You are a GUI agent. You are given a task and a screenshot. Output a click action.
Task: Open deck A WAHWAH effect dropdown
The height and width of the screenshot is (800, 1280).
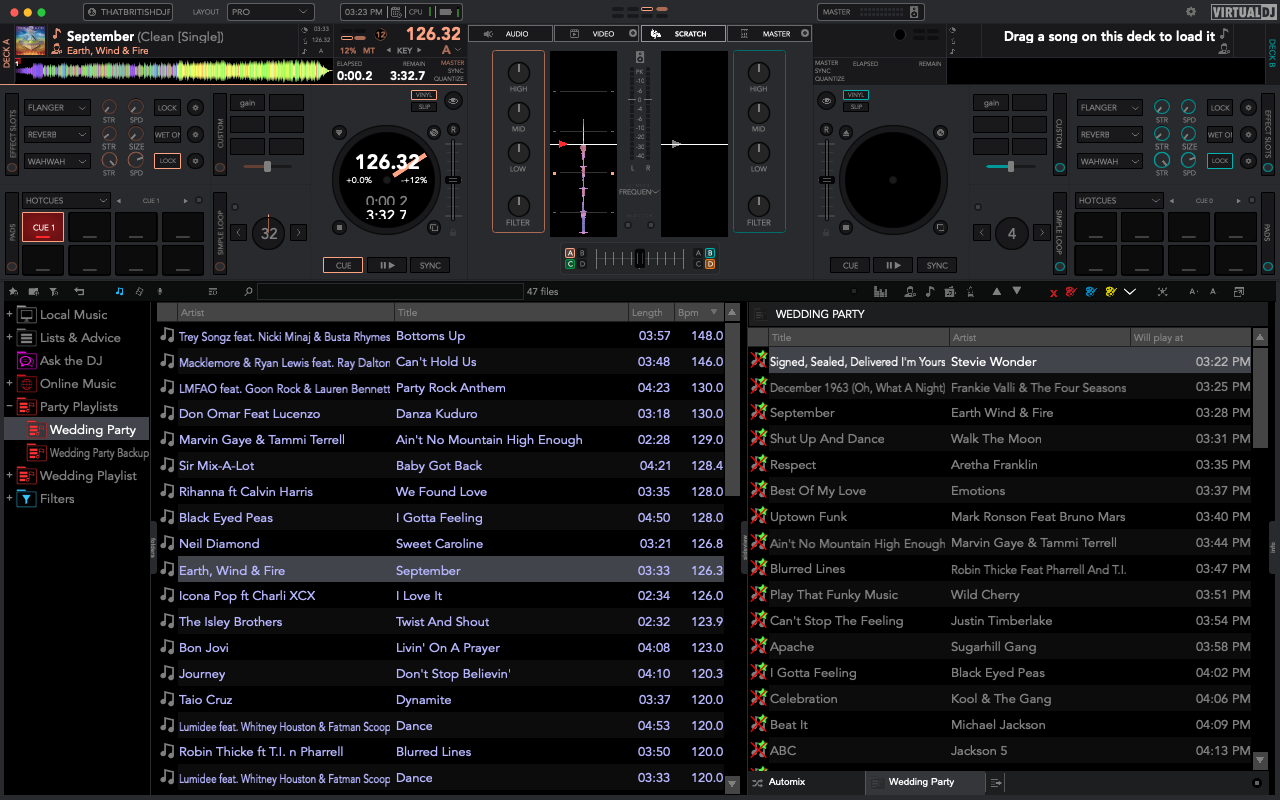(x=57, y=161)
